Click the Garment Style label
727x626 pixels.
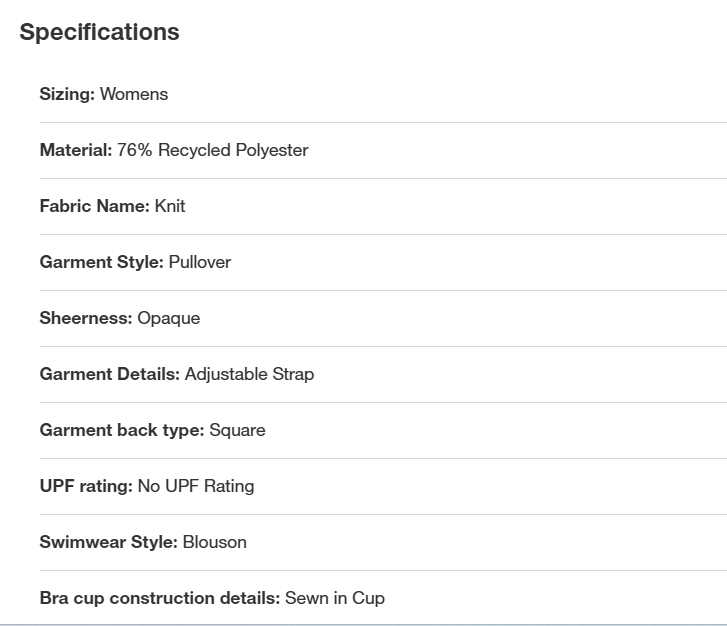click(101, 262)
